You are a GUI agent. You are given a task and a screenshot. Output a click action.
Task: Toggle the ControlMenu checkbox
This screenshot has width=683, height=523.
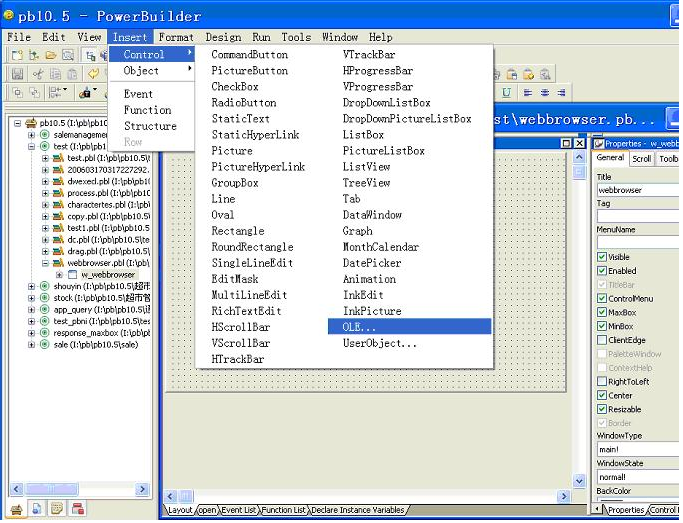click(x=602, y=299)
